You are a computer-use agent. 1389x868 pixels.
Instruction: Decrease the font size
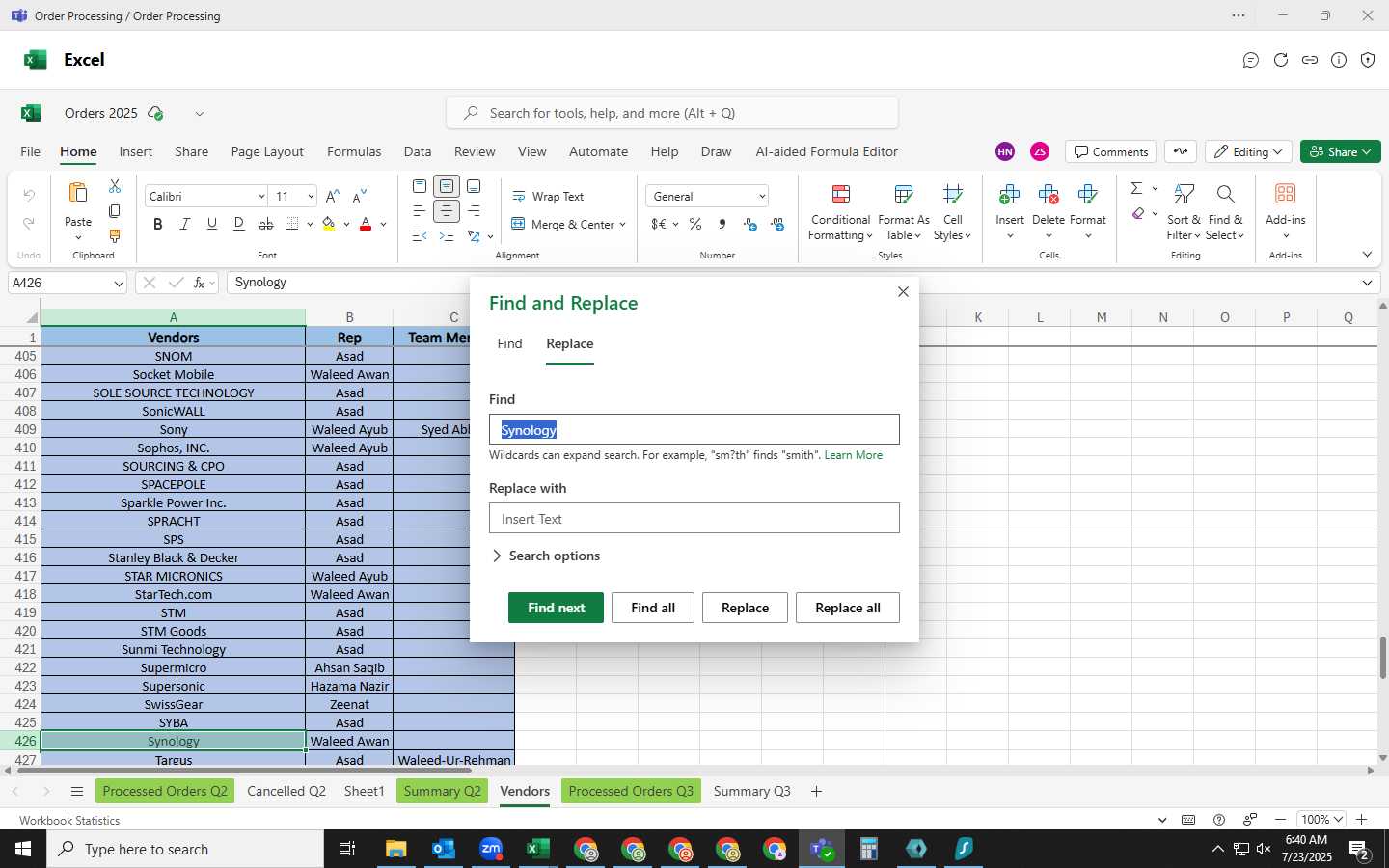click(x=359, y=196)
